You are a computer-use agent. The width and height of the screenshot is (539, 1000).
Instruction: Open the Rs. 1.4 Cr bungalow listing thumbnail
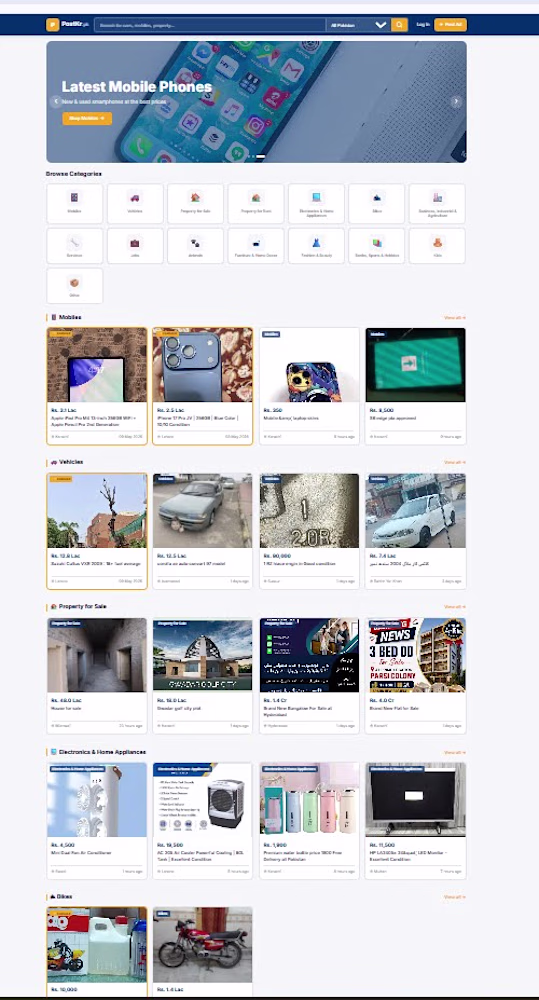point(309,655)
